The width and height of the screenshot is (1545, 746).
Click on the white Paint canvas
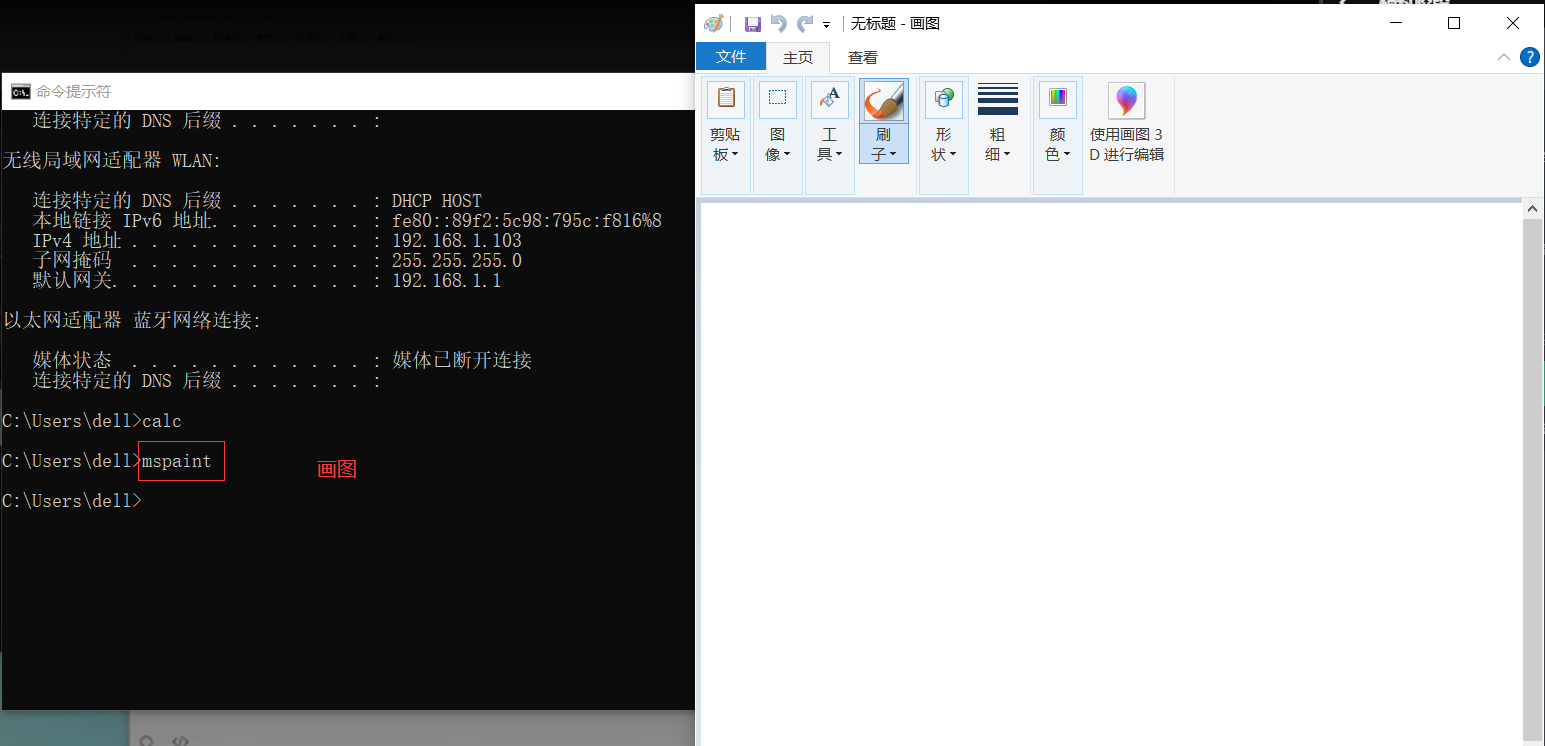point(1110,475)
